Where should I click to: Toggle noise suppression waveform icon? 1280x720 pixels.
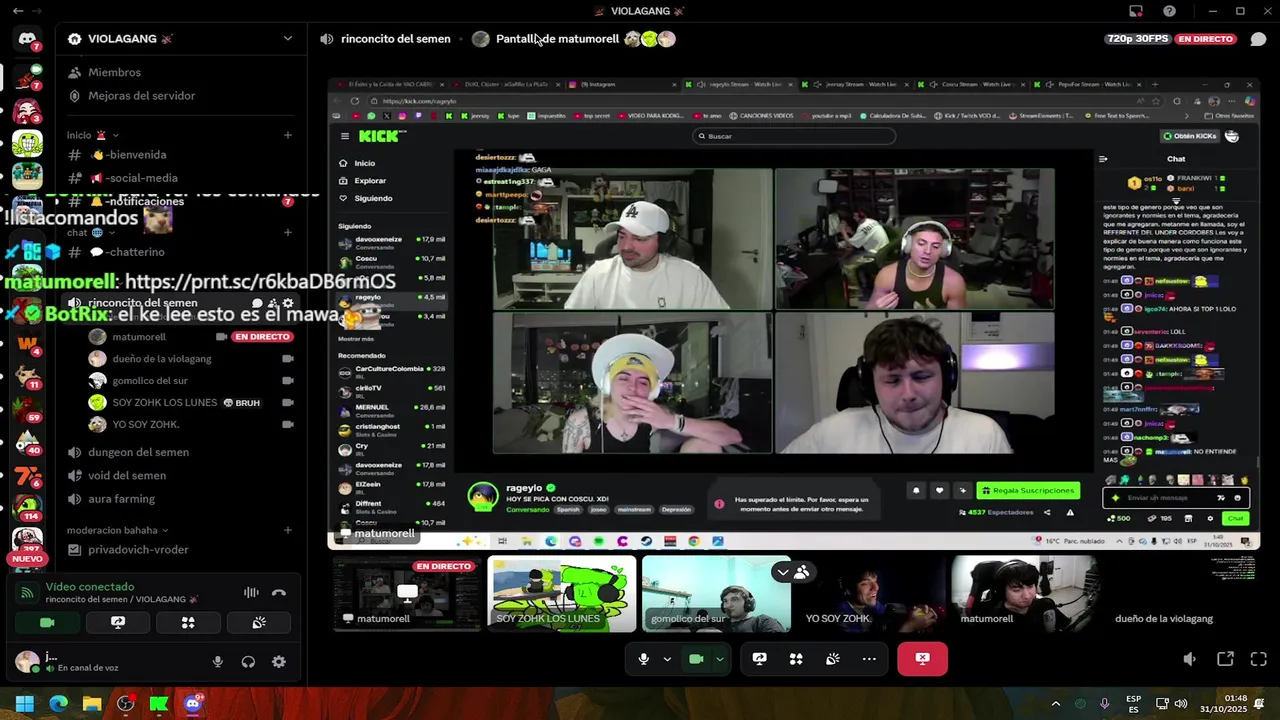(x=251, y=593)
